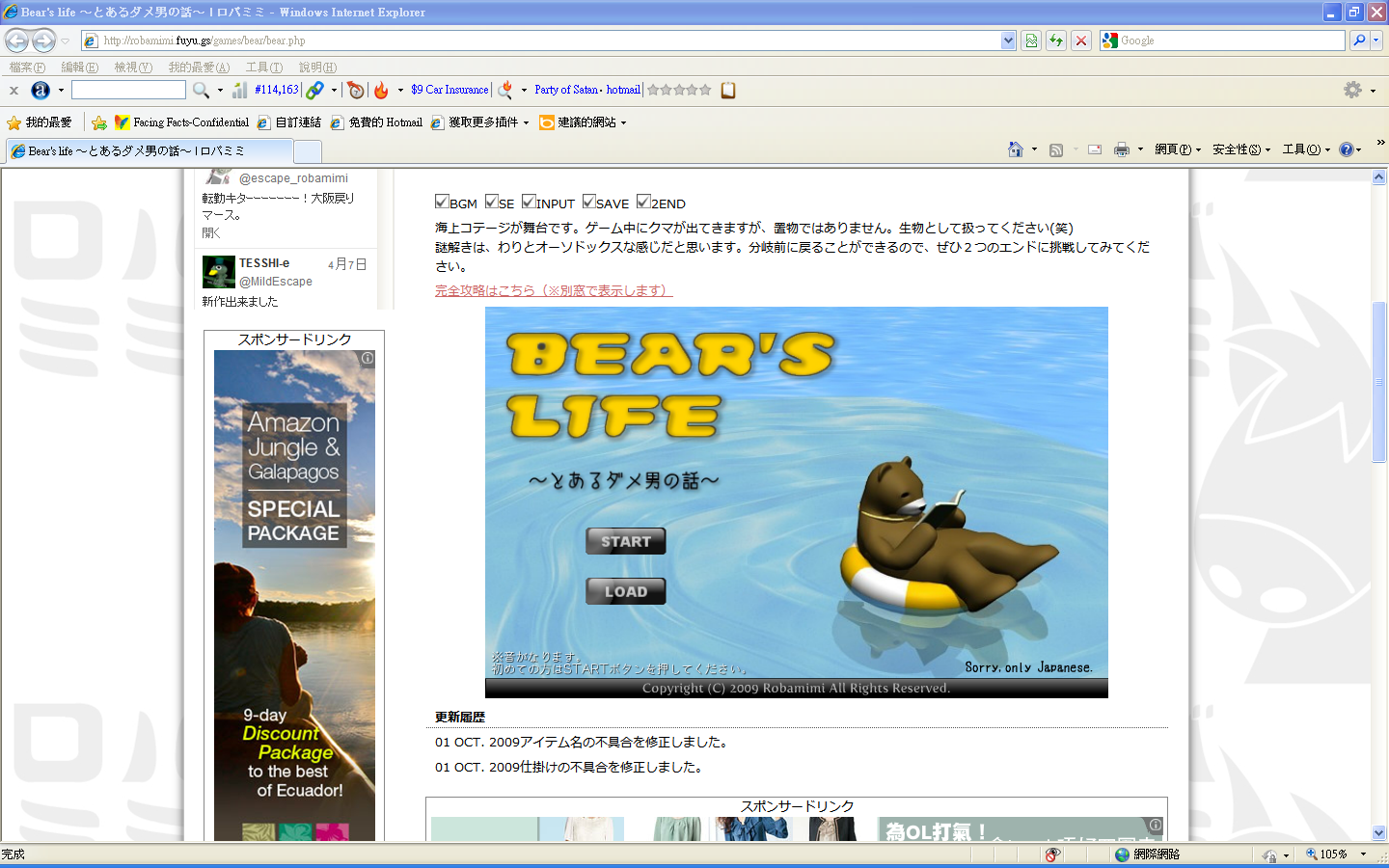This screenshot has height=868, width=1389.
Task: Click the Print icon
Action: (x=1121, y=149)
